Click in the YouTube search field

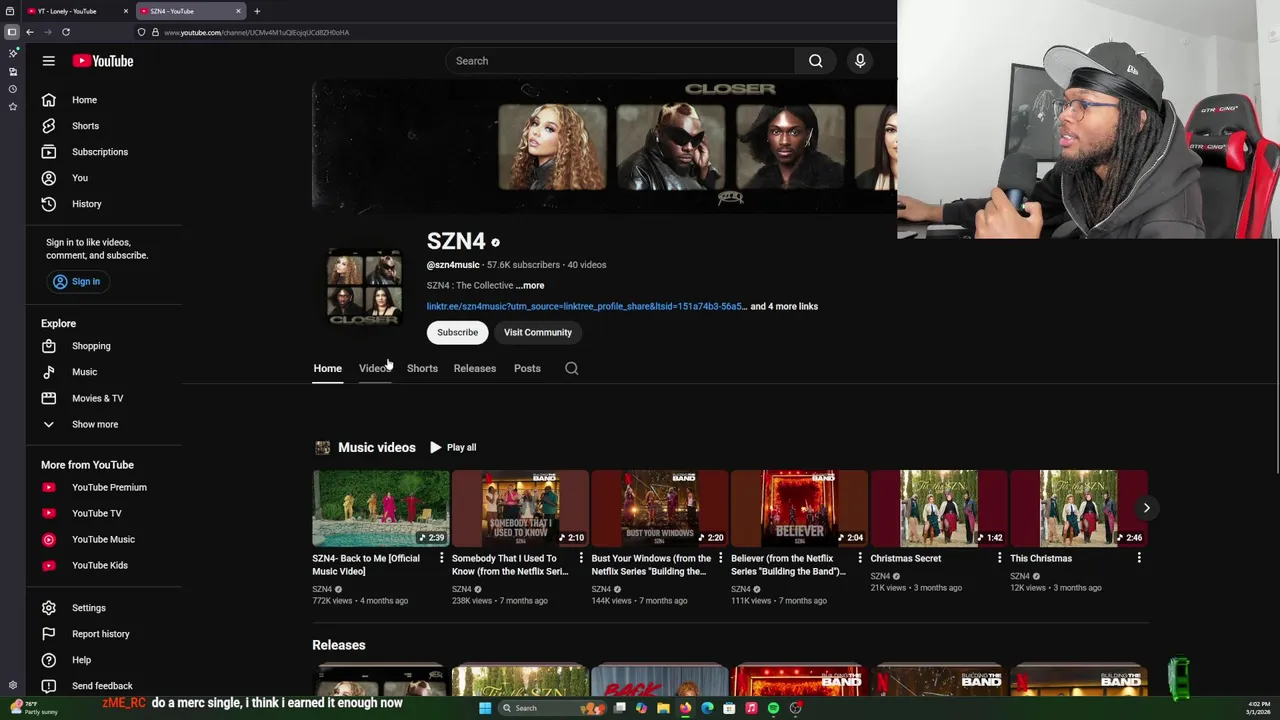point(620,61)
